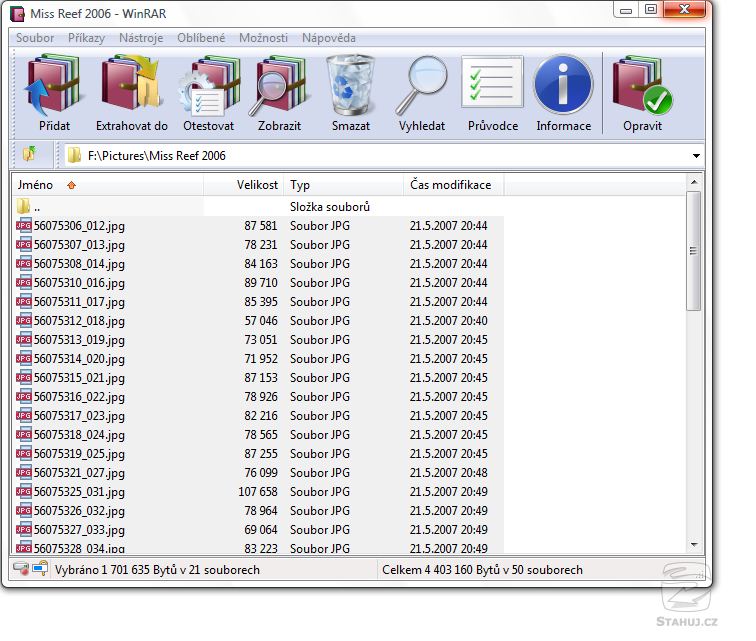Image resolution: width=756 pixels, height=641 pixels.
Task: Select file 56075311_017.jpg
Action: tap(79, 302)
